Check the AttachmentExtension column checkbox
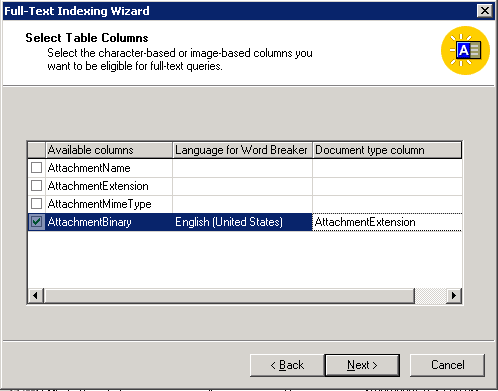Image resolution: width=498 pixels, height=391 pixels. [x=36, y=186]
